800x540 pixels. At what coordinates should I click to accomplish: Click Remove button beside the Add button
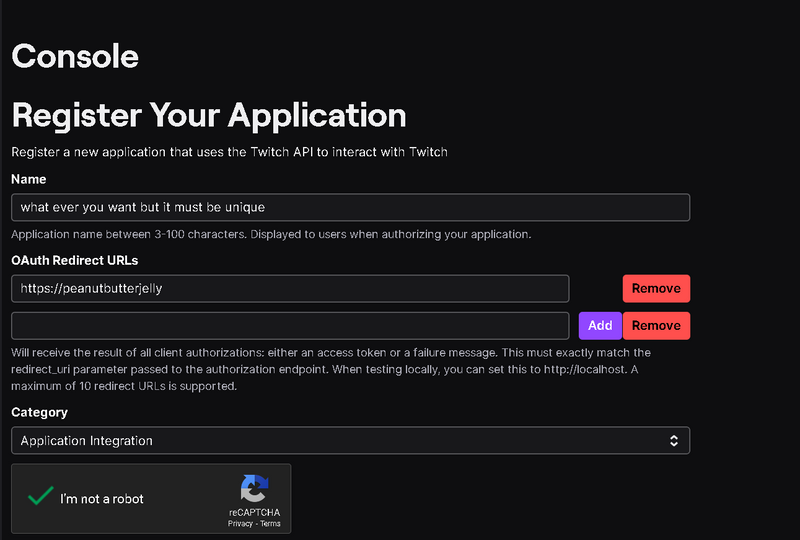coord(656,325)
